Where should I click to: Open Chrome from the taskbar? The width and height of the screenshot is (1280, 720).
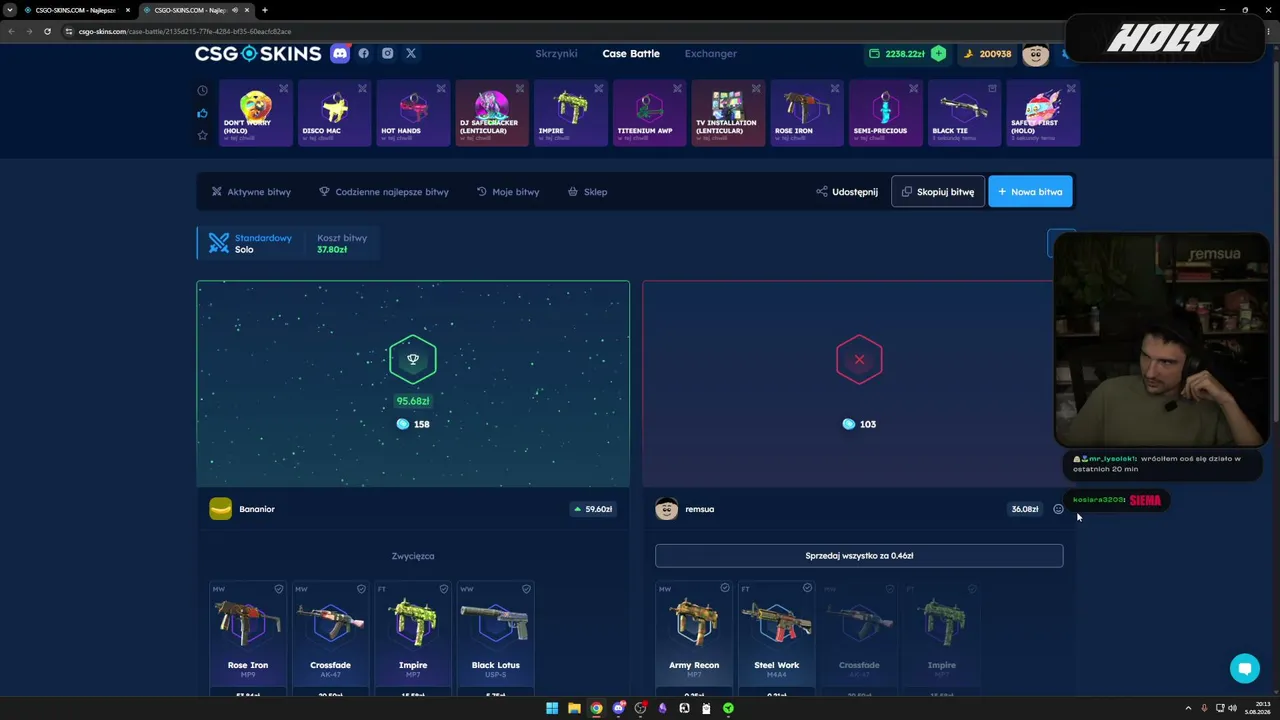click(596, 708)
